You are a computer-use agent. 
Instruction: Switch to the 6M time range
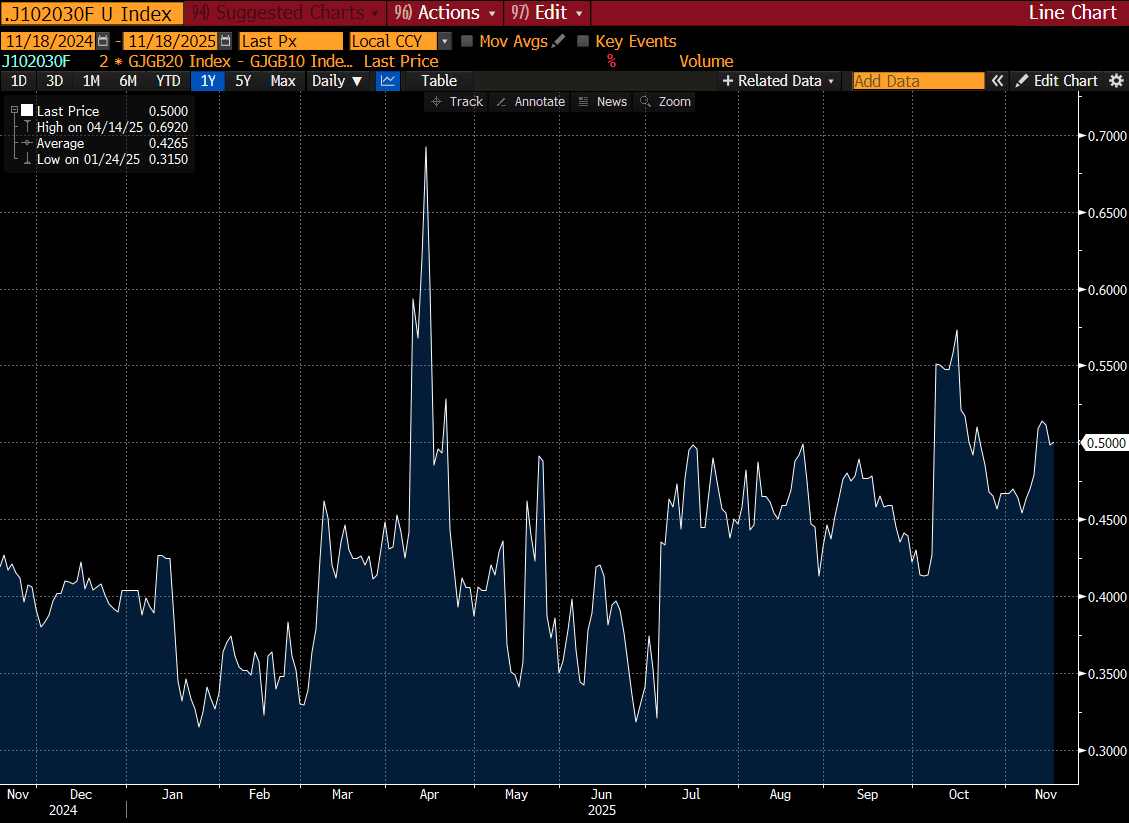128,81
